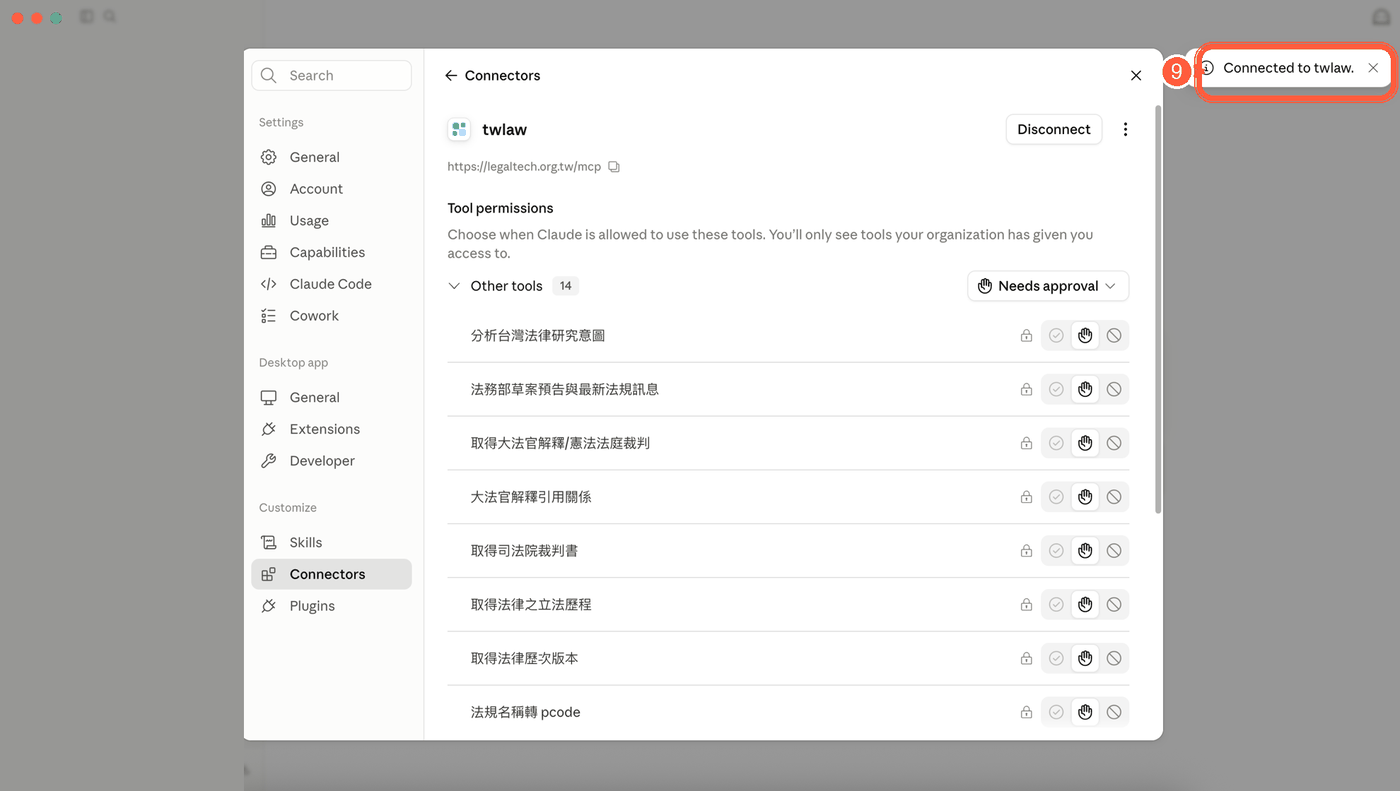The image size is (1400, 791).
Task: Open the Capabilities settings page
Action: pyautogui.click(x=331, y=253)
